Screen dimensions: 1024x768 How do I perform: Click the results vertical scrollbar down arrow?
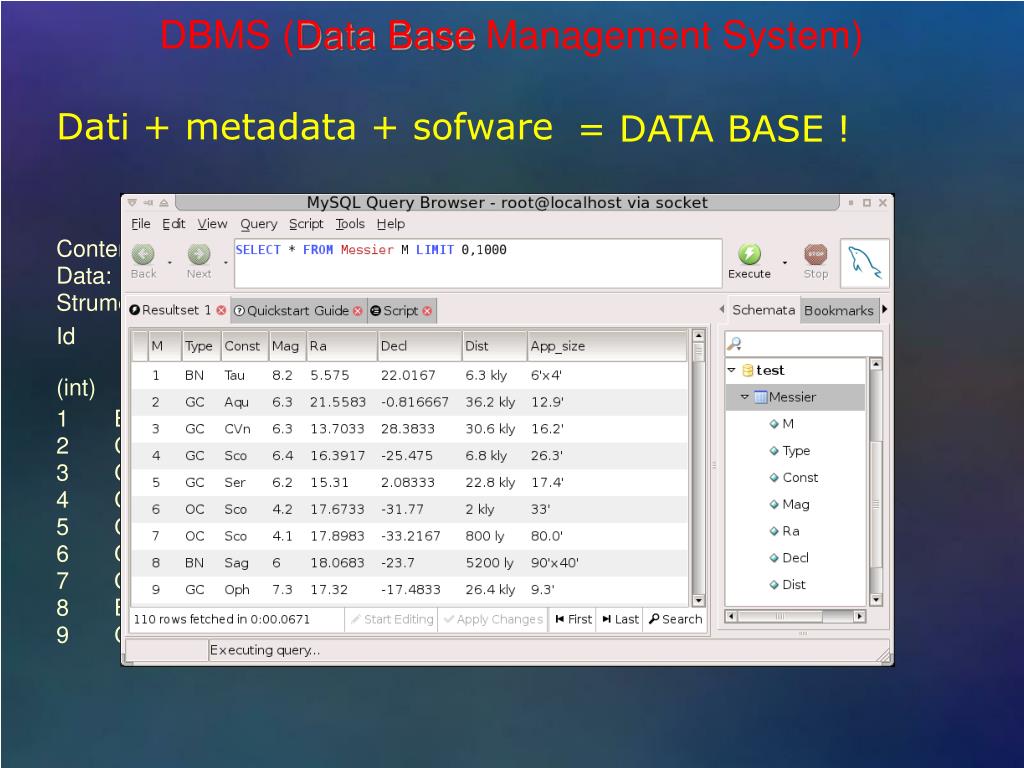(698, 600)
